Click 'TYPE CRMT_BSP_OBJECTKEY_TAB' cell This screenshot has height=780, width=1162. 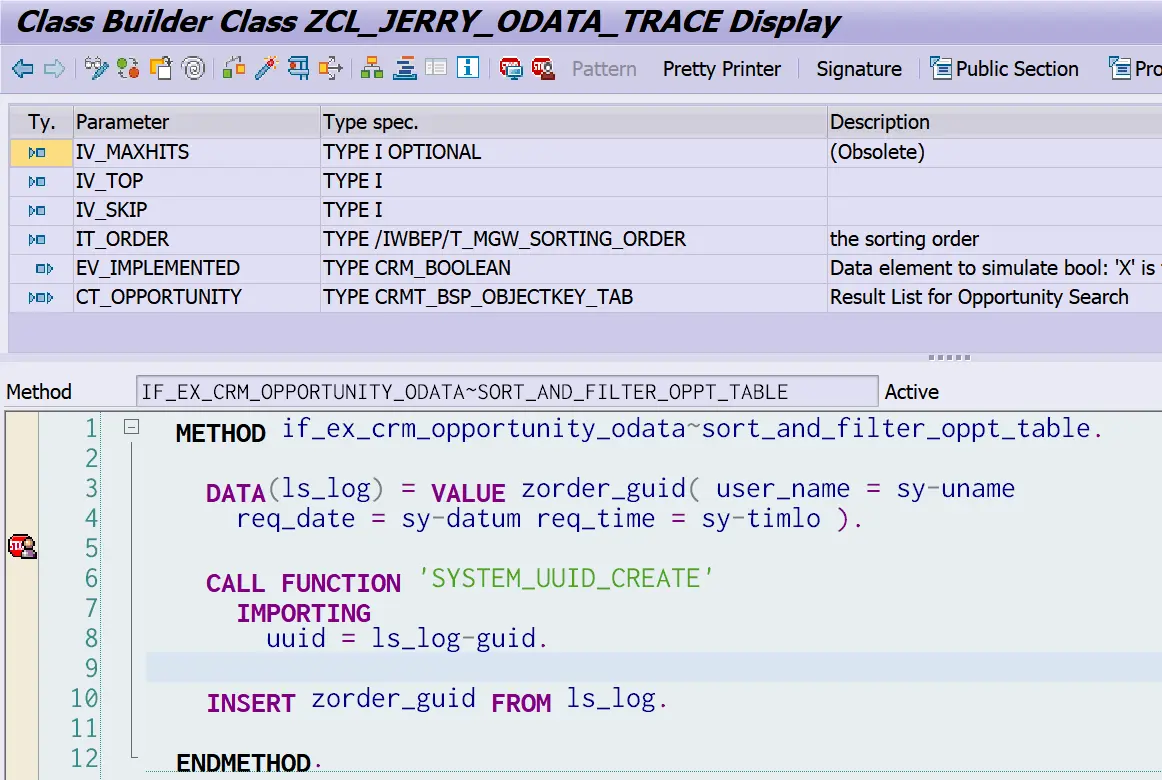point(574,296)
